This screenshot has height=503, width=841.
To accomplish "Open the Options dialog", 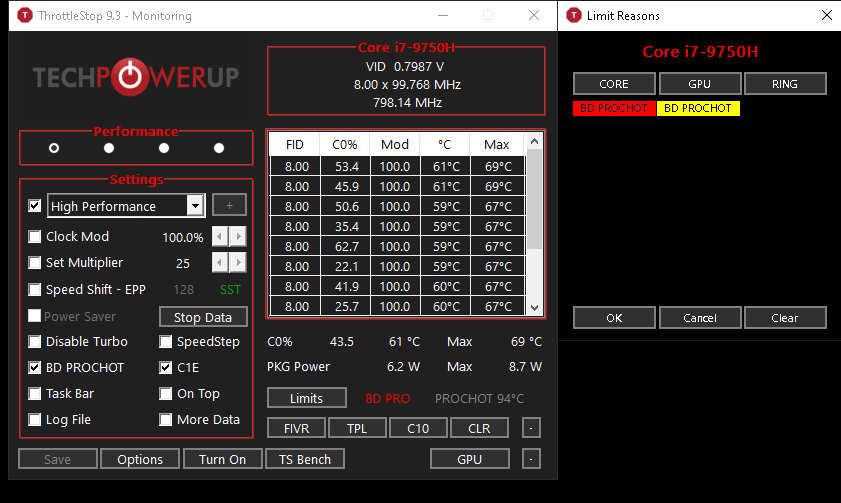I will tap(140, 459).
